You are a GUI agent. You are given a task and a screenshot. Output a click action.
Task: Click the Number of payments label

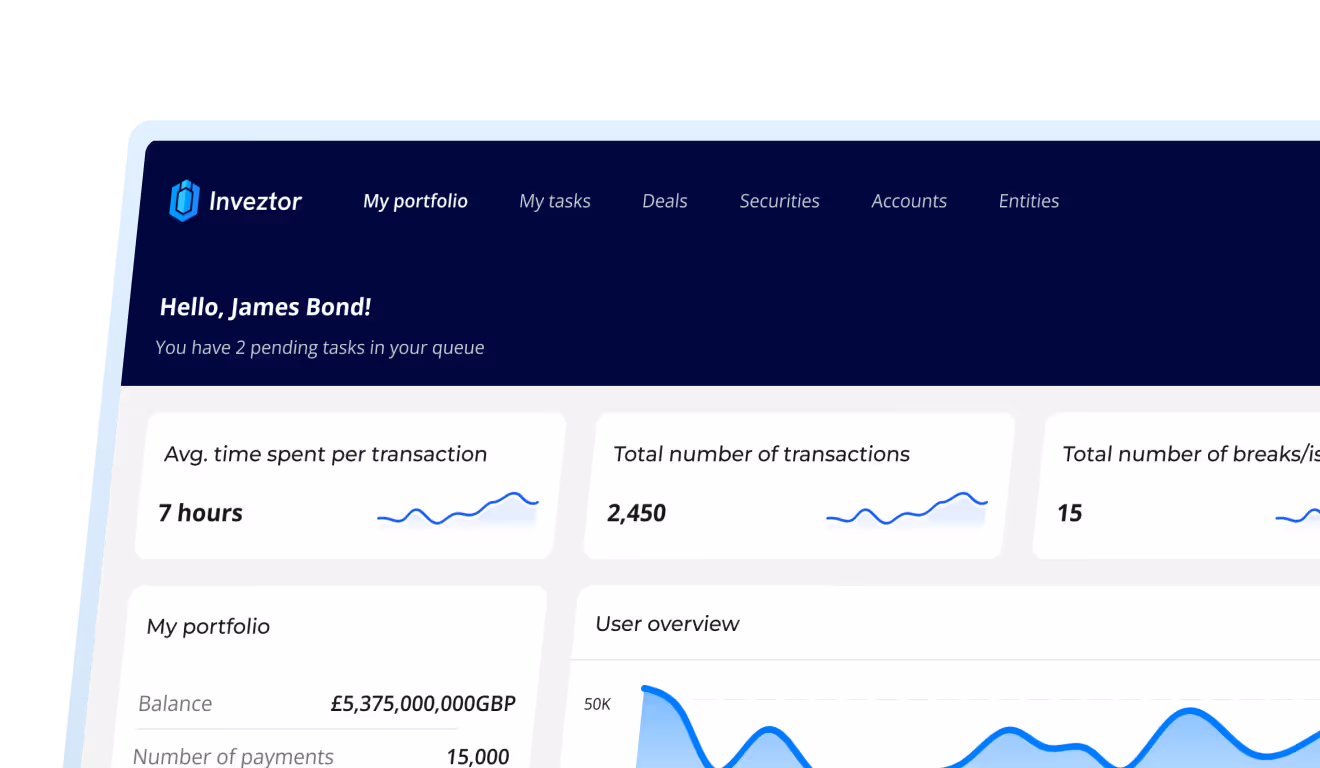point(233,757)
